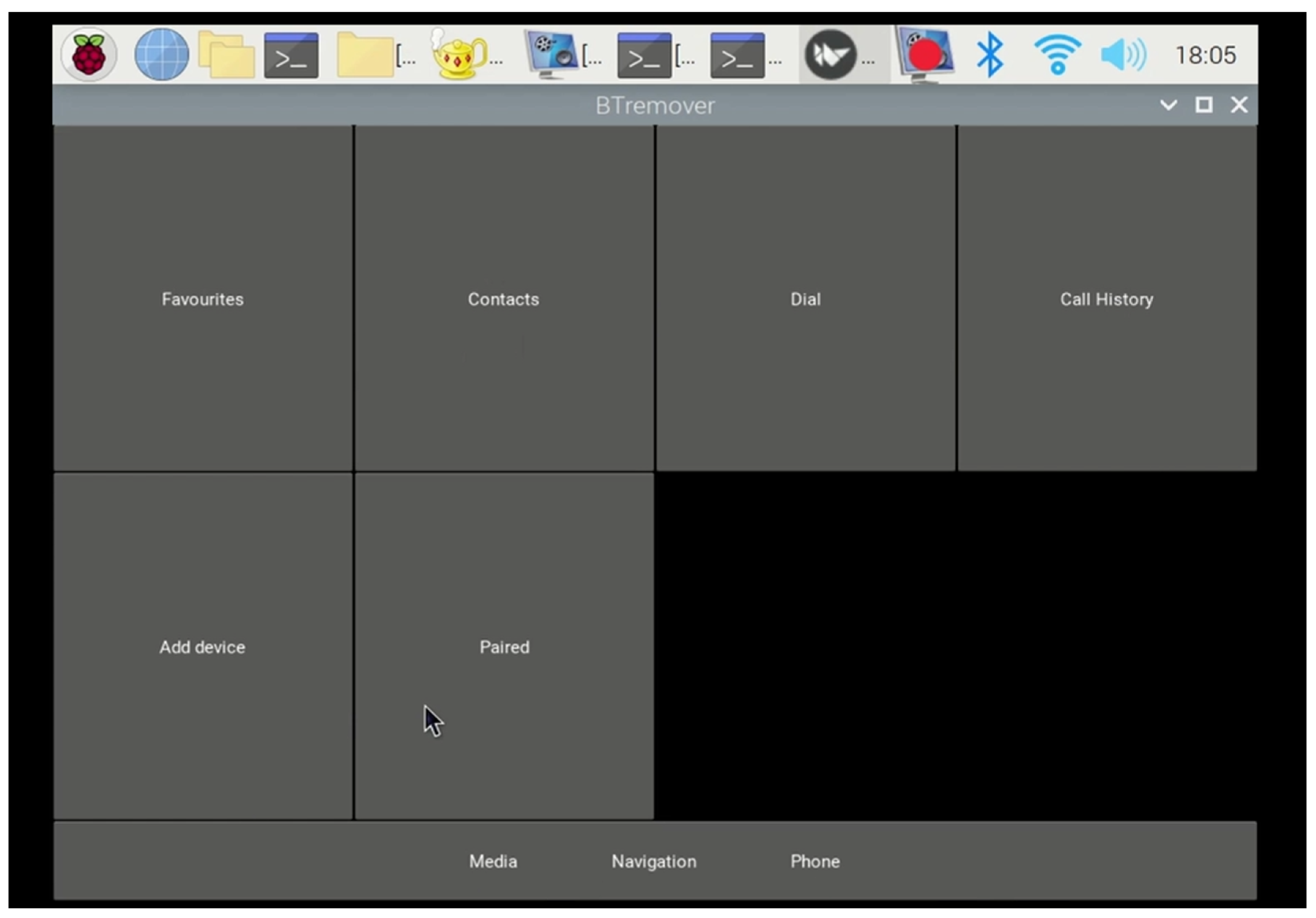Open the Contacts tile
Screen dimensions: 1316x918
coord(503,299)
